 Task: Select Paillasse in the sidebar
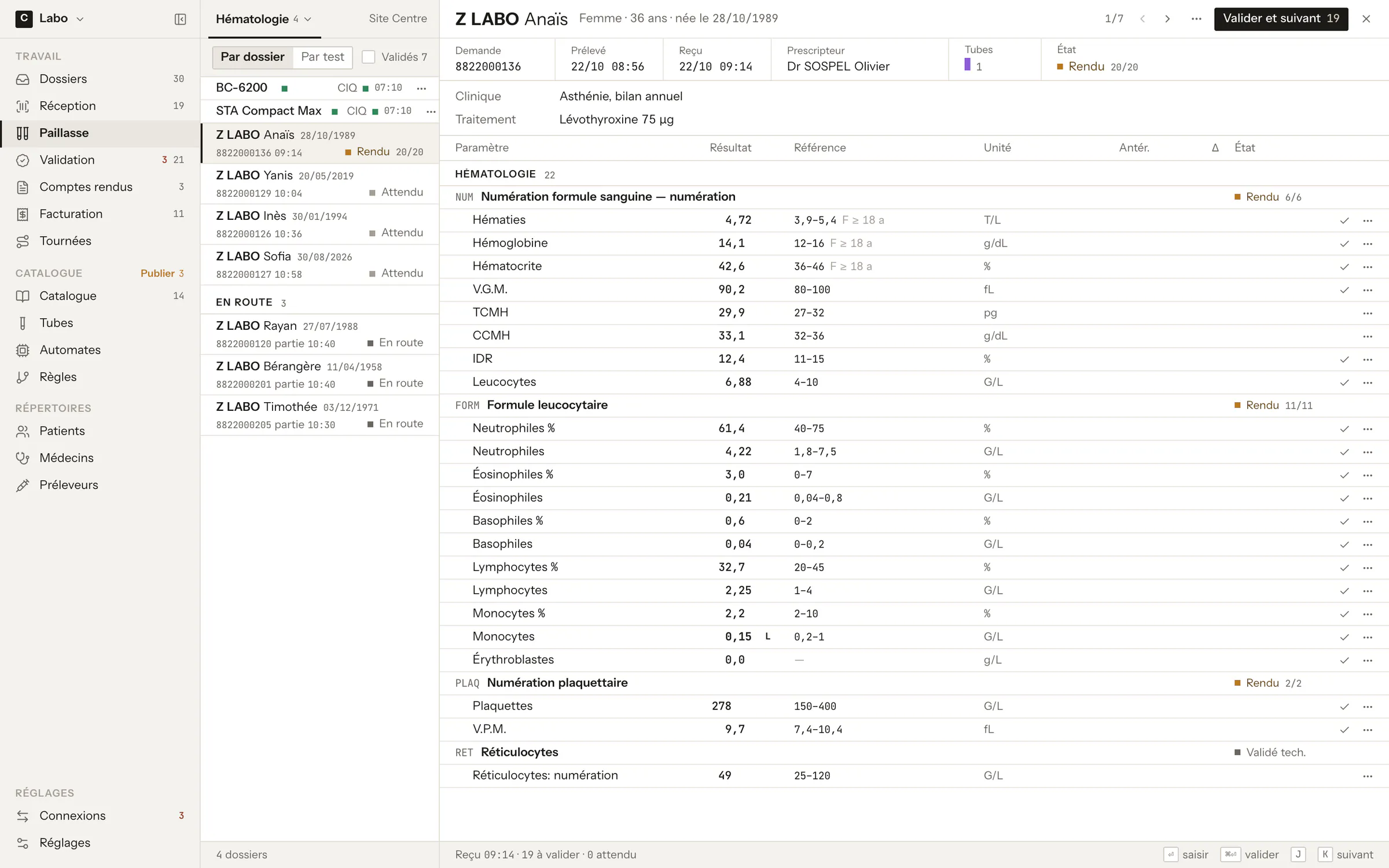pos(100,133)
